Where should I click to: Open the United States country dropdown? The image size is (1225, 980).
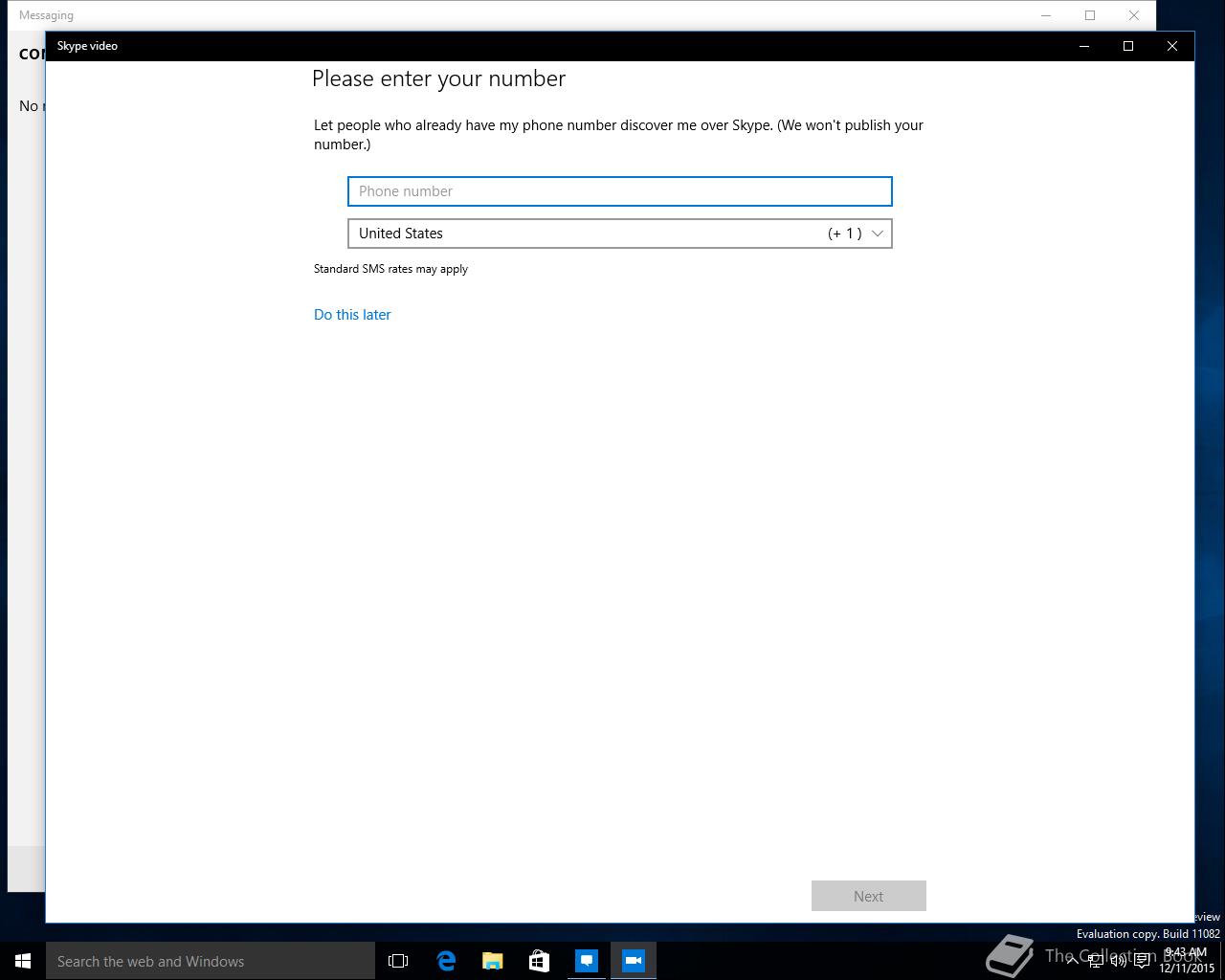[x=620, y=234]
